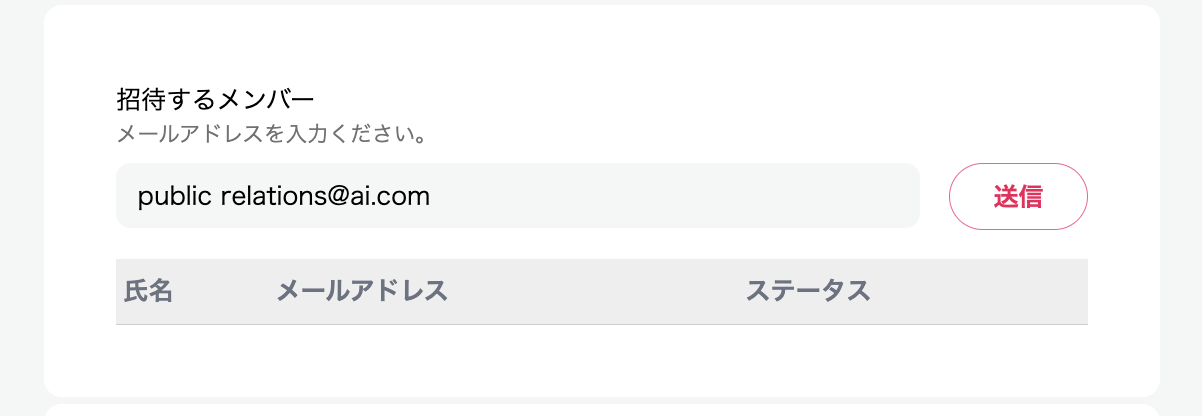
Task: Click header gap between 氏名 and メールアドレス
Action: (x=225, y=291)
